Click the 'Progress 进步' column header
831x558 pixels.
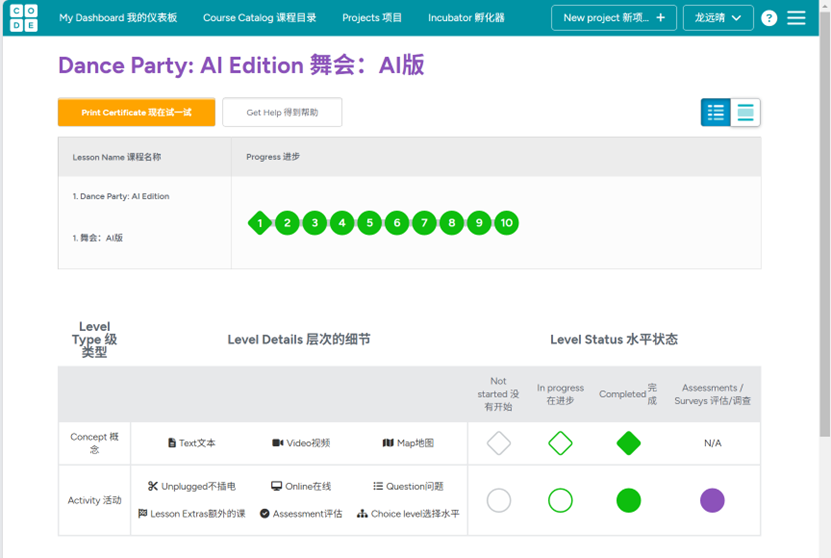[x=273, y=157]
